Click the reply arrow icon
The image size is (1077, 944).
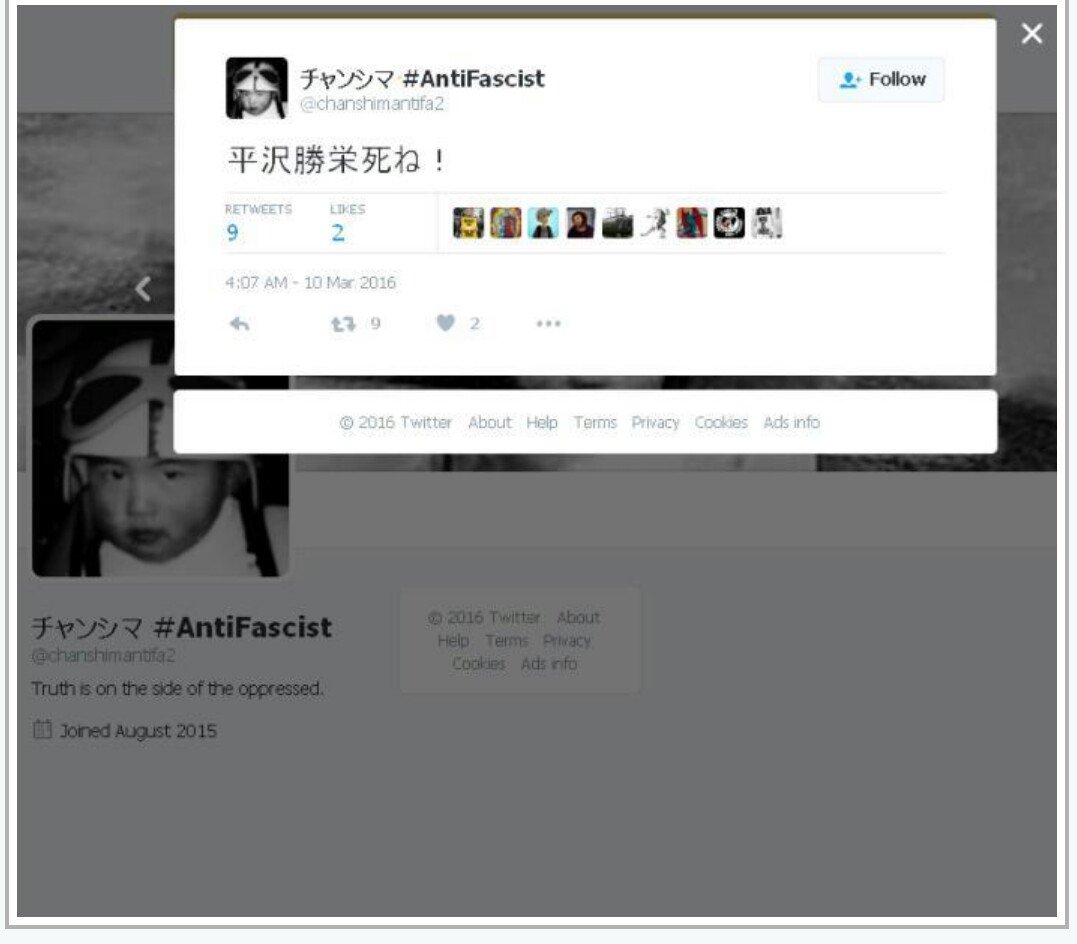[x=239, y=324]
